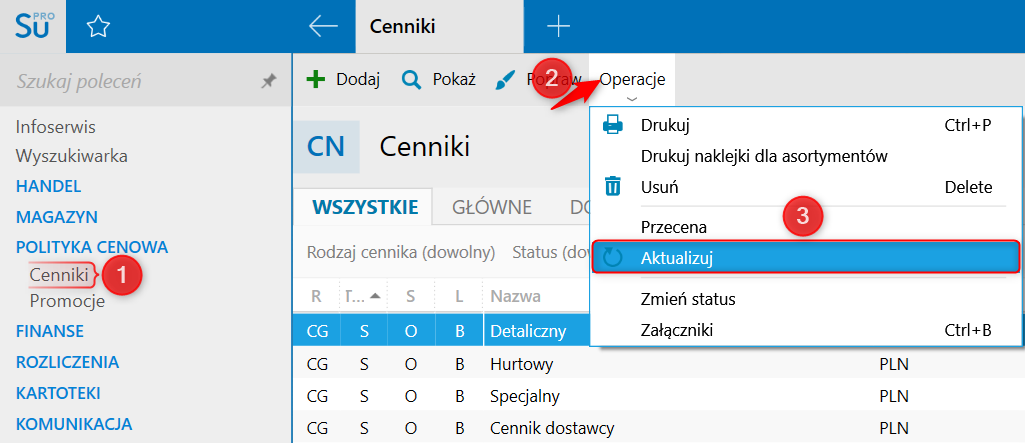Image resolution: width=1025 pixels, height=443 pixels.
Task: Click the Szukaj poleceń search field
Action: pyautogui.click(x=130, y=82)
